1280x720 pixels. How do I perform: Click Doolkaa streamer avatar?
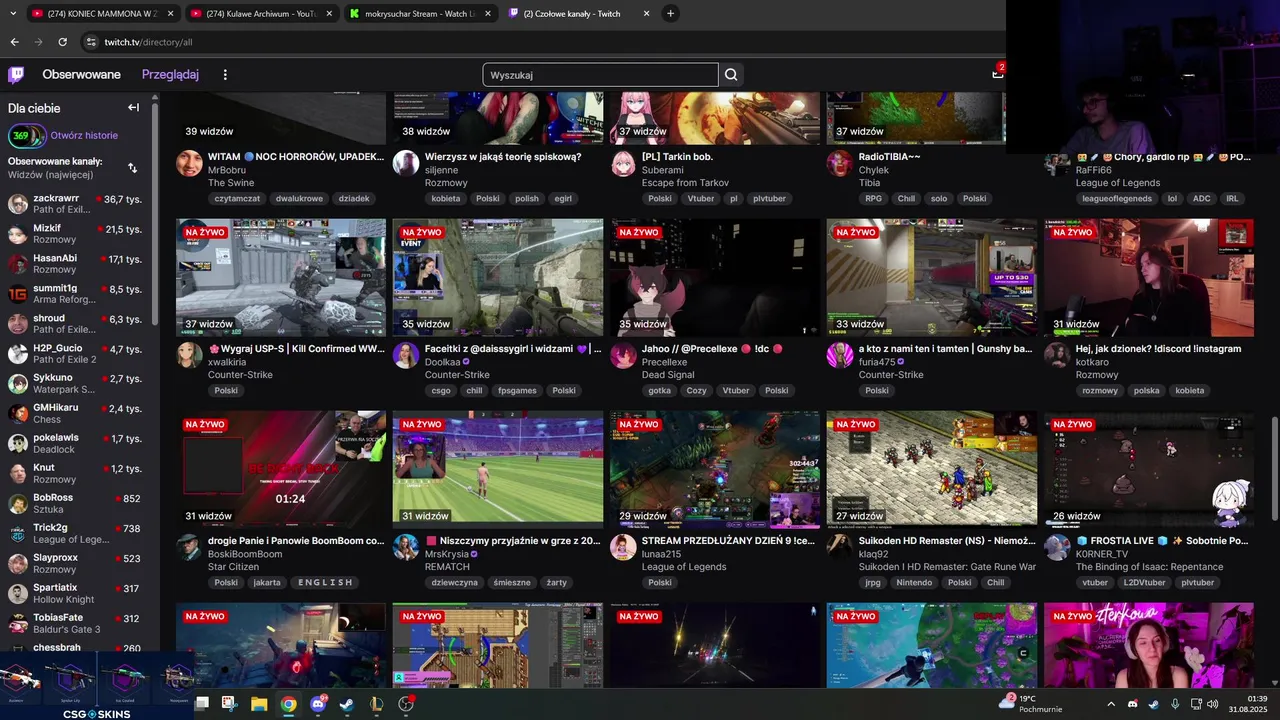pyautogui.click(x=406, y=355)
